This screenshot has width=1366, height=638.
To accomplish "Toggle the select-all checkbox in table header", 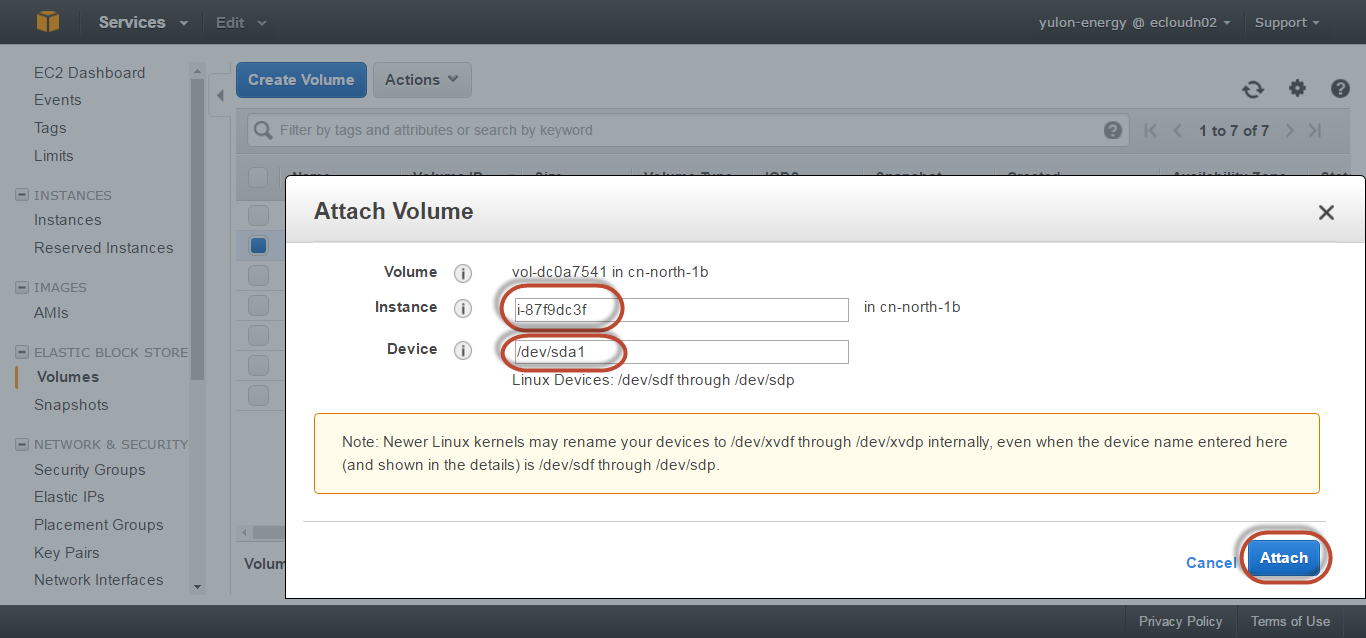I will 258,178.
